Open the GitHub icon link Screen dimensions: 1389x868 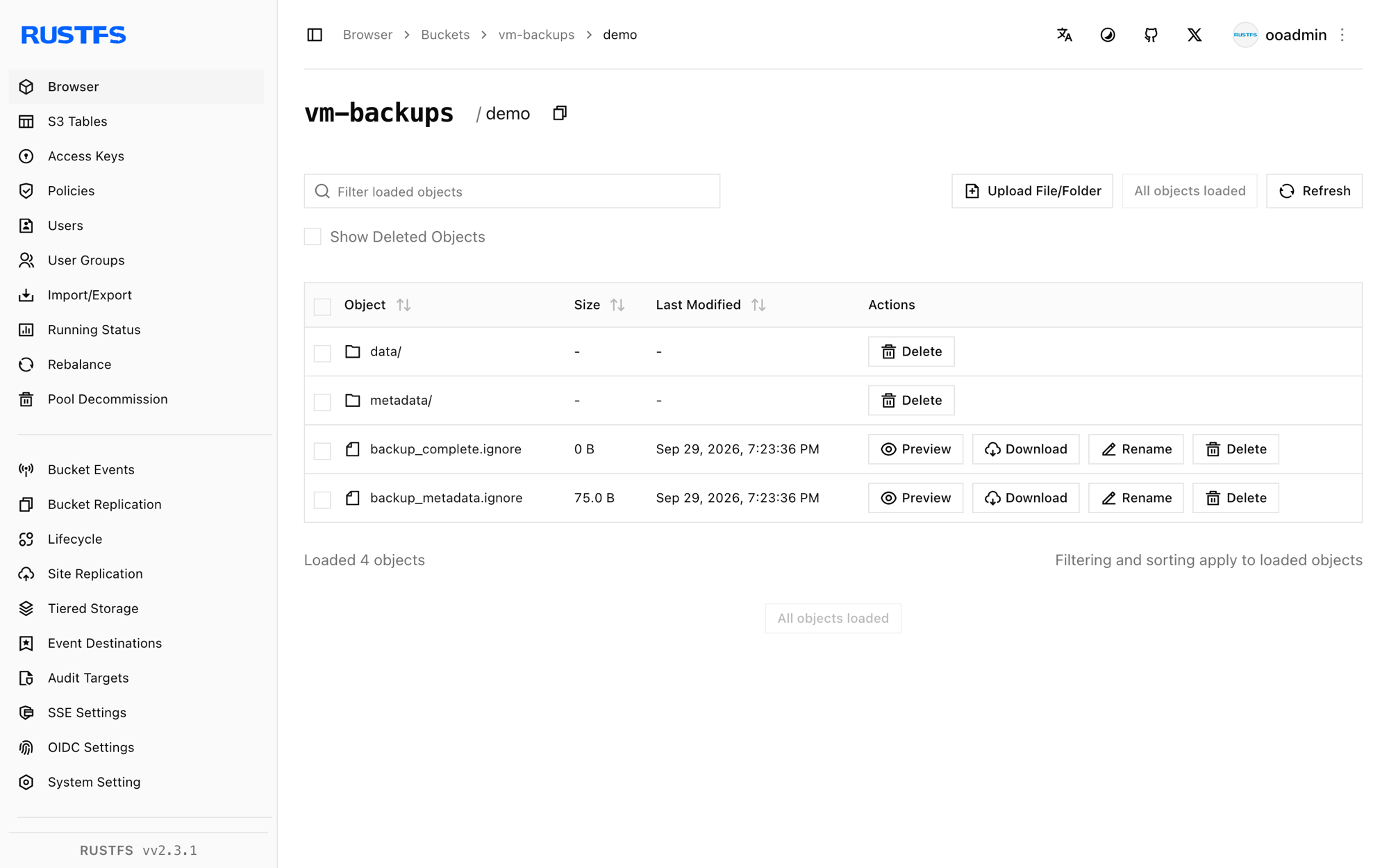click(x=1151, y=35)
